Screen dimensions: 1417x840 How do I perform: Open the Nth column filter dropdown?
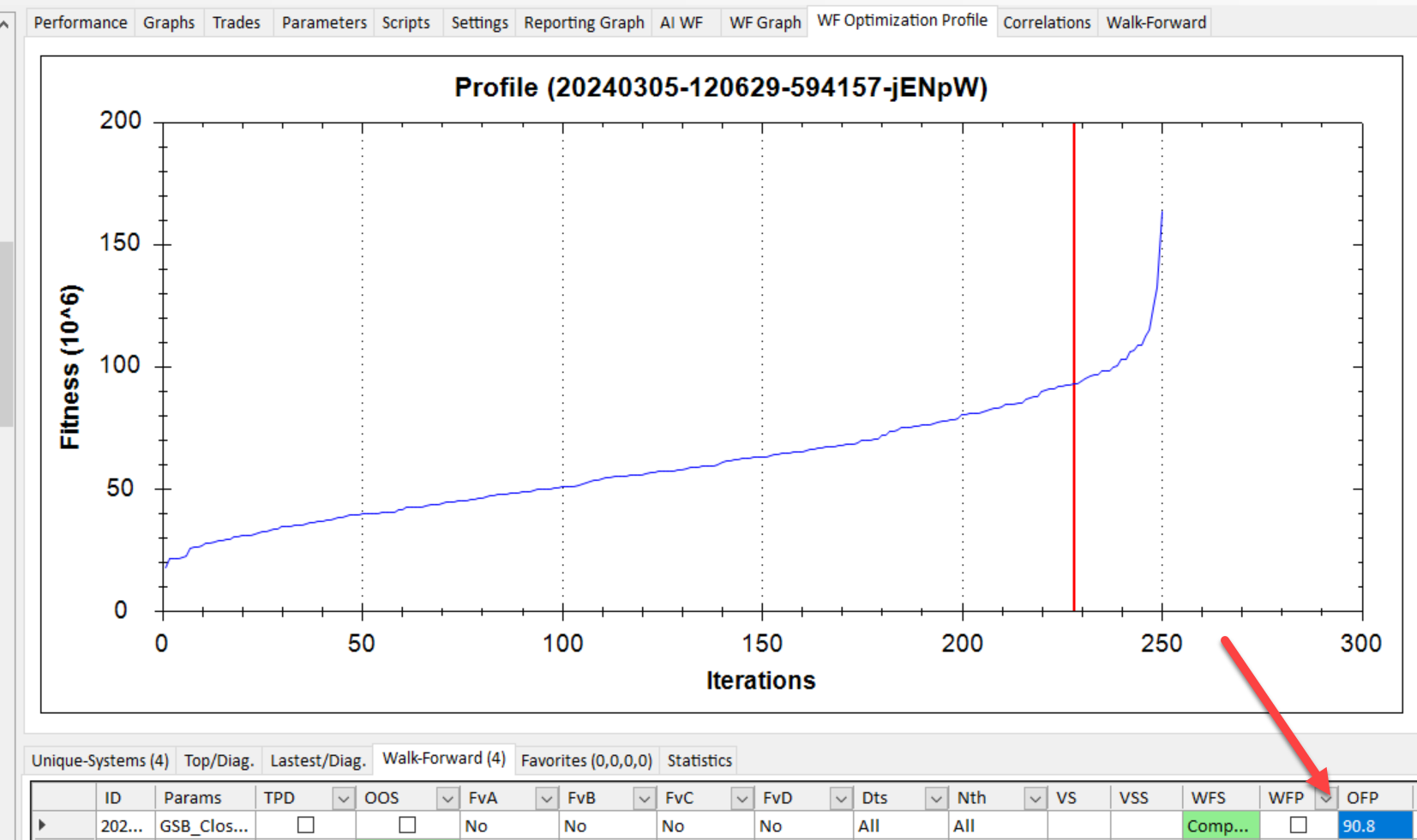coord(1035,798)
